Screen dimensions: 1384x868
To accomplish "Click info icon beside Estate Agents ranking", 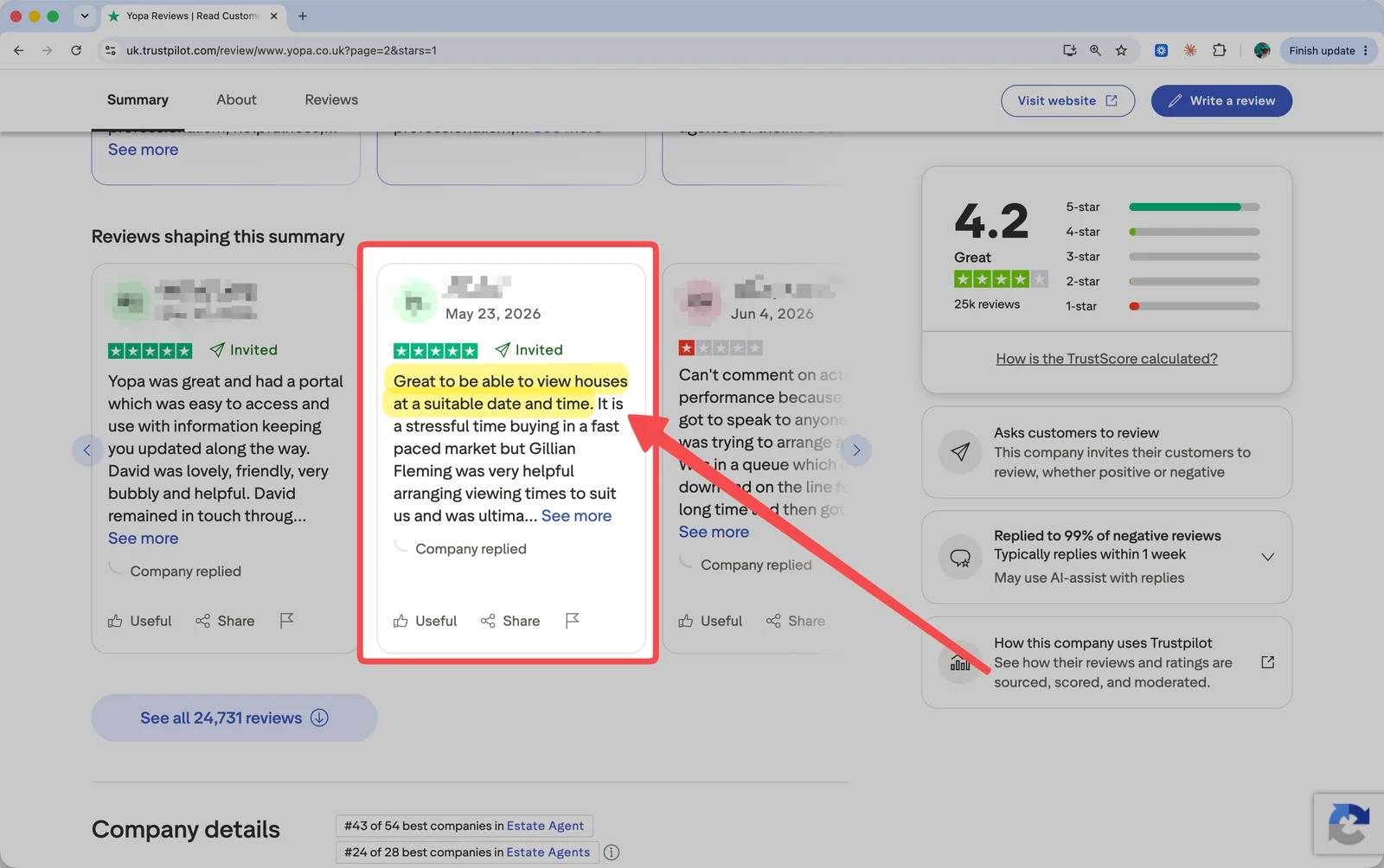I will tap(612, 852).
